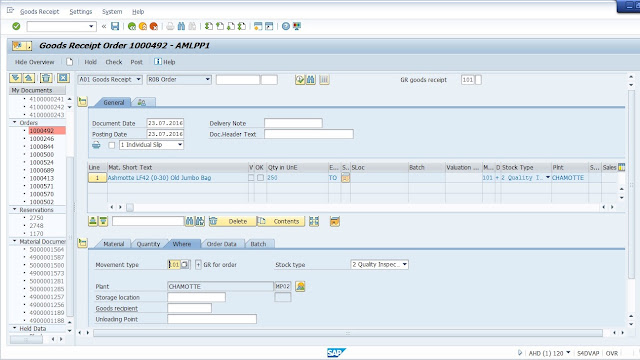
Task: Click the expand all icon in overview panel
Action: (x=16, y=78)
